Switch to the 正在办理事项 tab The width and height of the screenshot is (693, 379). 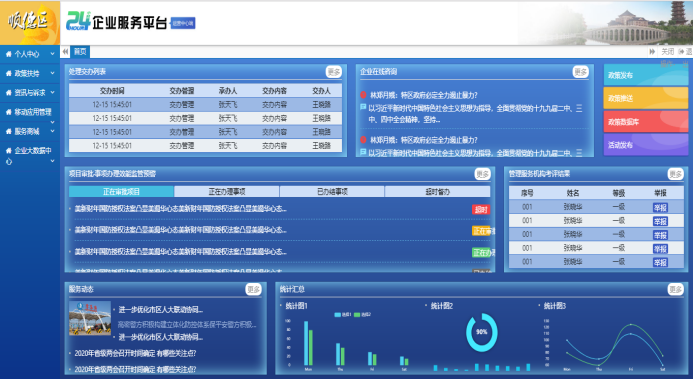coord(227,192)
